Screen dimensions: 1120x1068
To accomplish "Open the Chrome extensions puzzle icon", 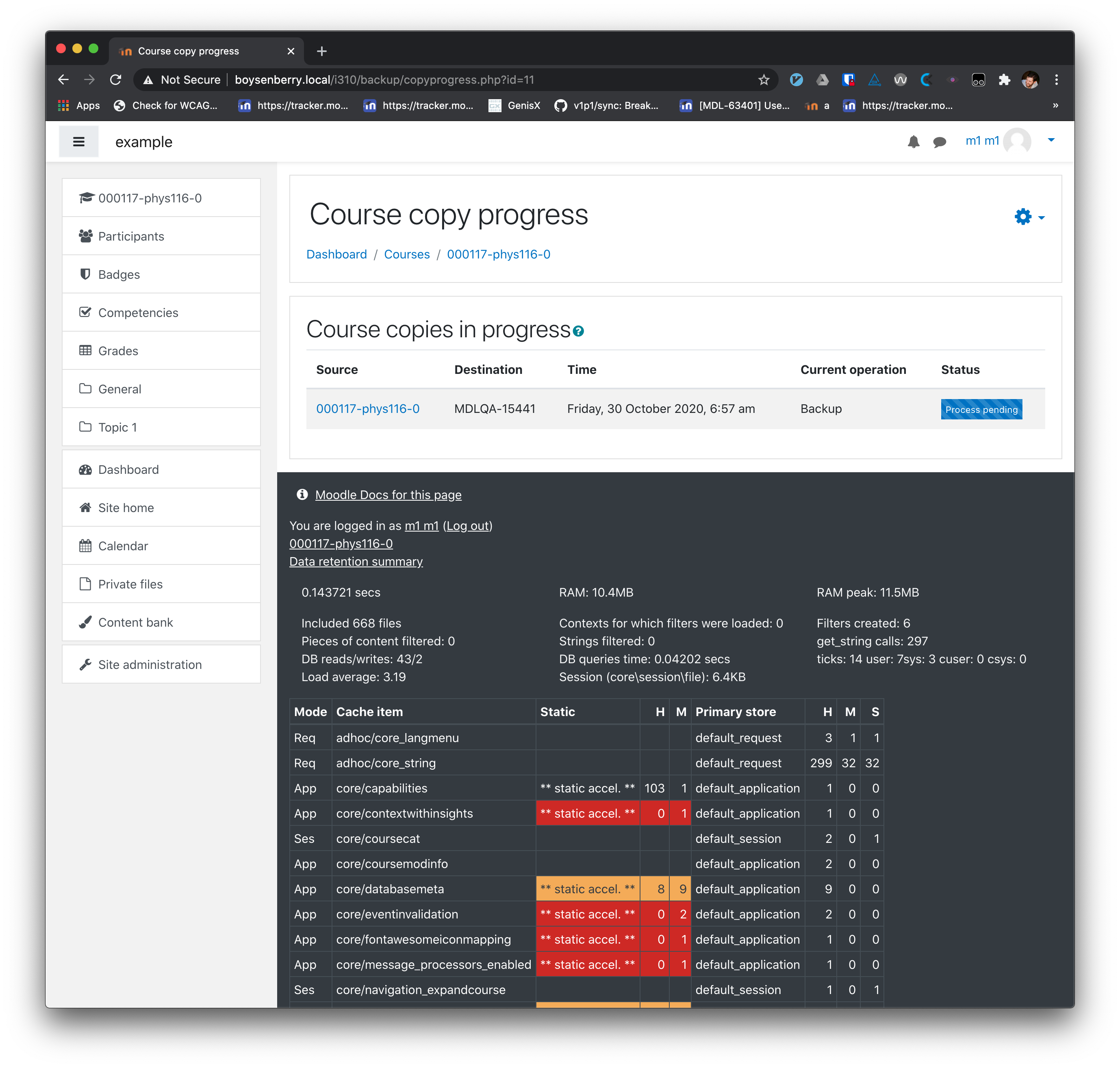I will 1005,80.
